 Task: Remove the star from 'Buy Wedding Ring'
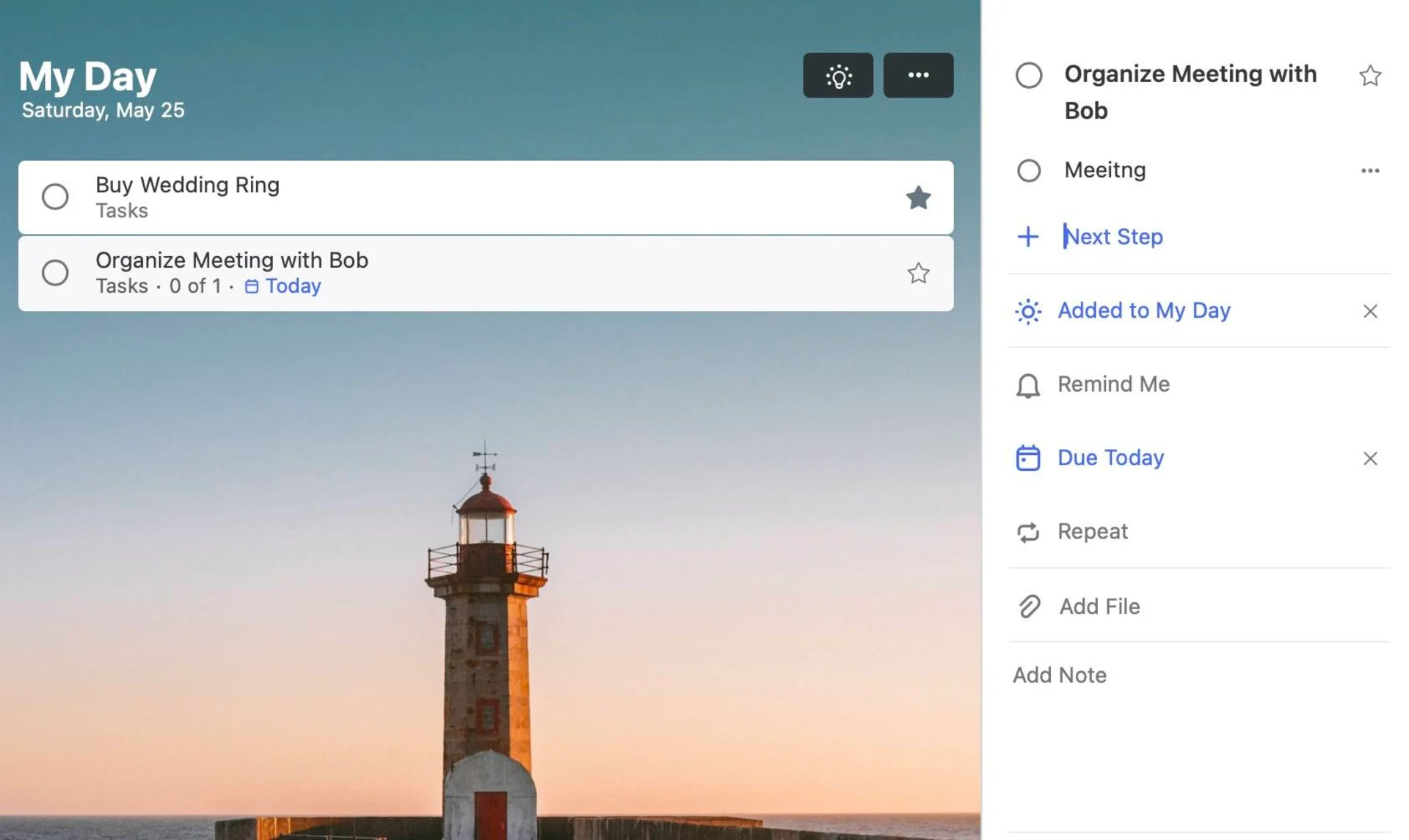(x=919, y=197)
